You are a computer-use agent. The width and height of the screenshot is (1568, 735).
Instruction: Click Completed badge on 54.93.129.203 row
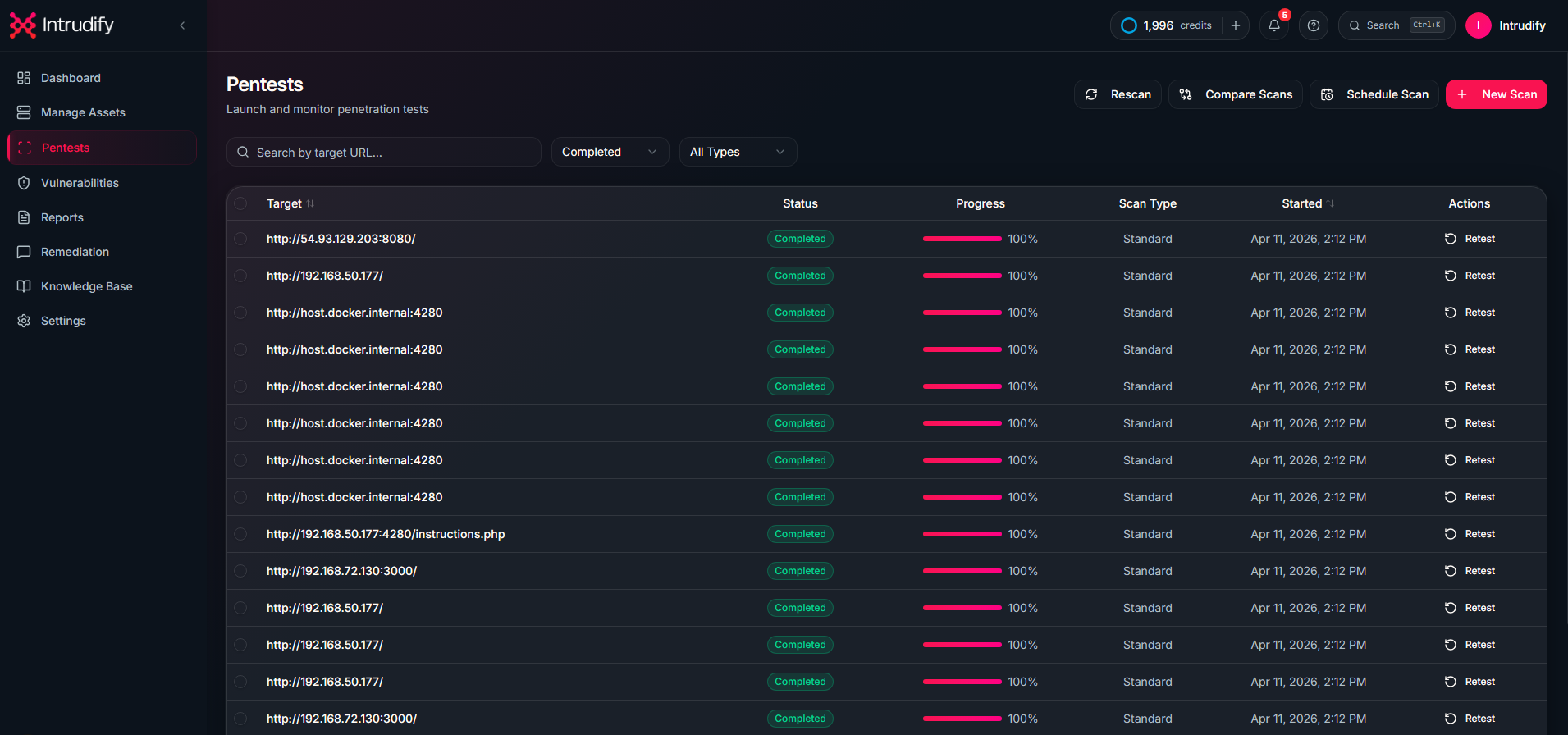[x=800, y=239]
